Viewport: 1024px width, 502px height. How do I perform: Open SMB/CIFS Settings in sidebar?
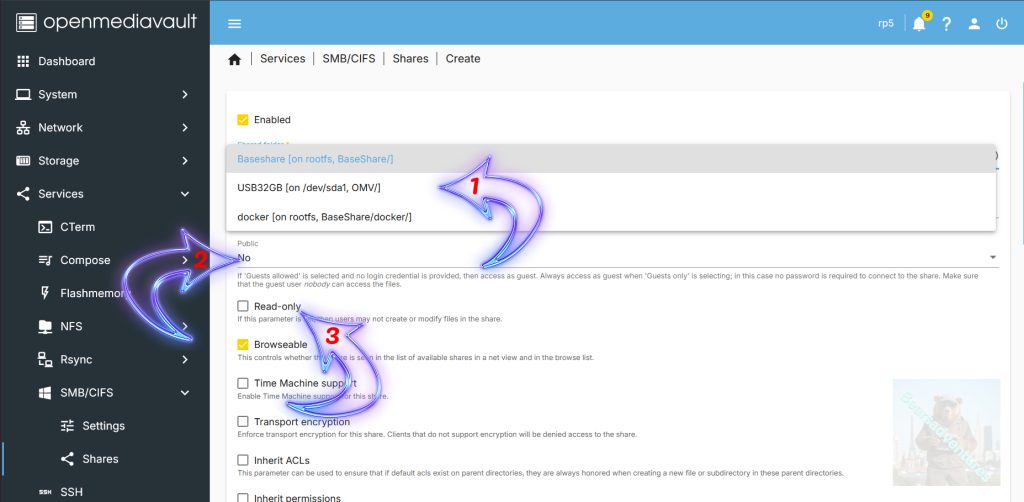(x=103, y=426)
